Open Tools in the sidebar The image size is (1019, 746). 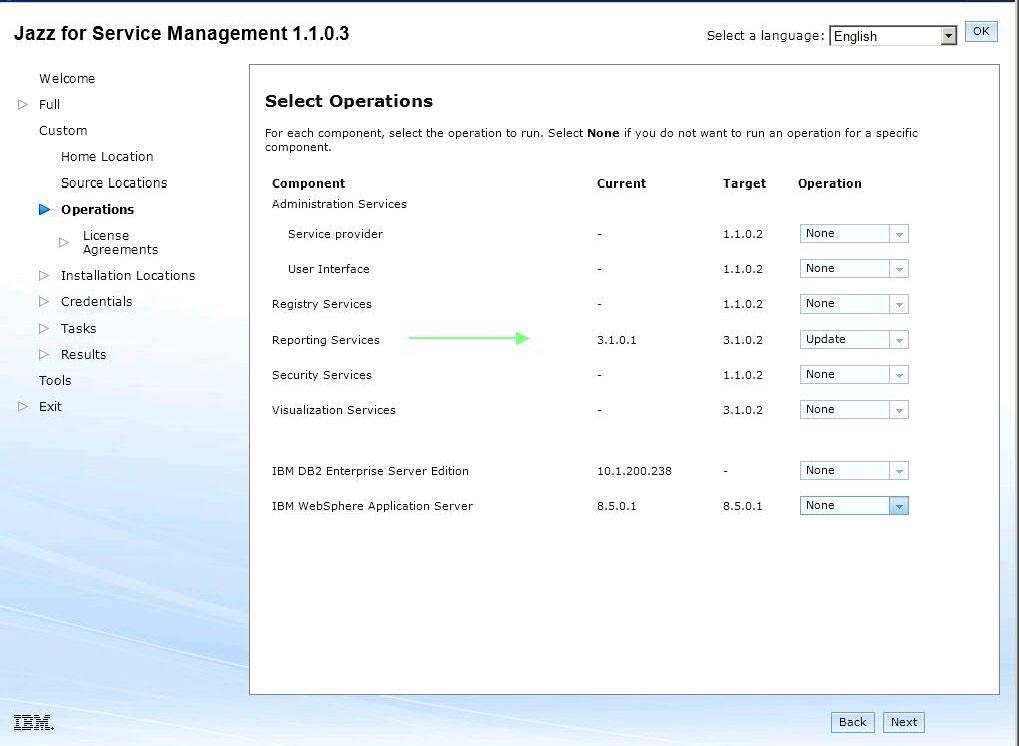pyautogui.click(x=55, y=380)
